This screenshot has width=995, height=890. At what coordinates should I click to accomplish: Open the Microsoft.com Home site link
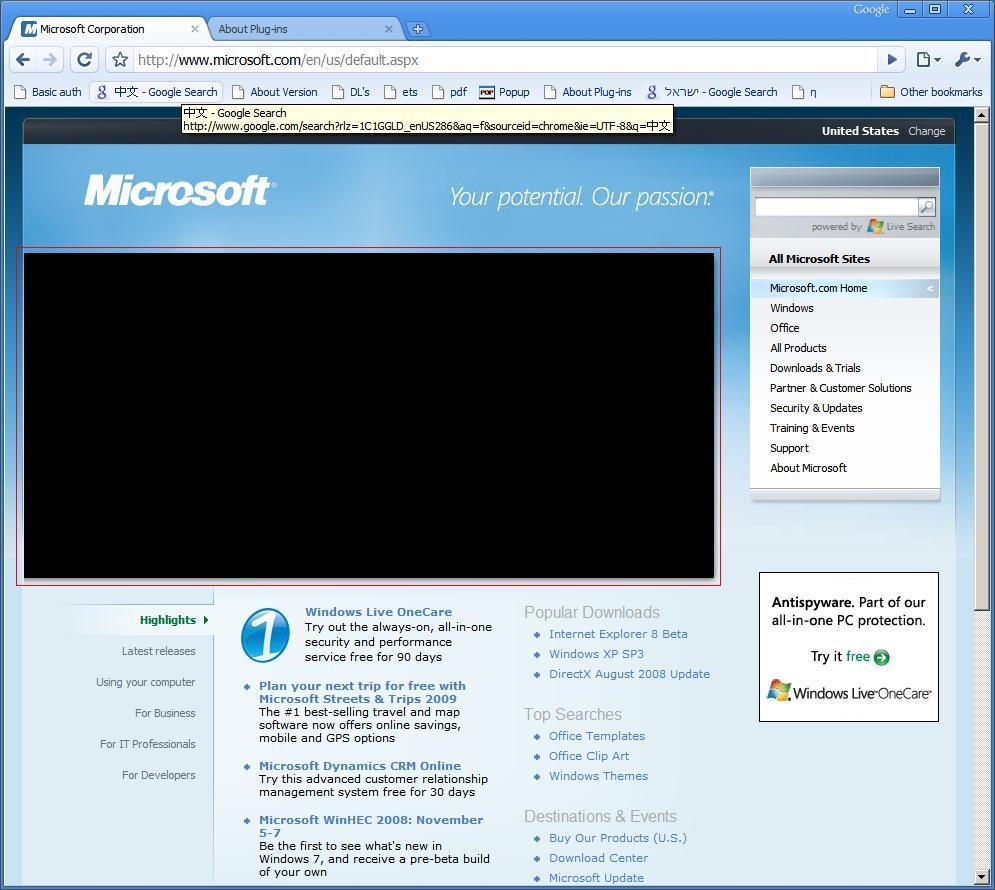[819, 288]
